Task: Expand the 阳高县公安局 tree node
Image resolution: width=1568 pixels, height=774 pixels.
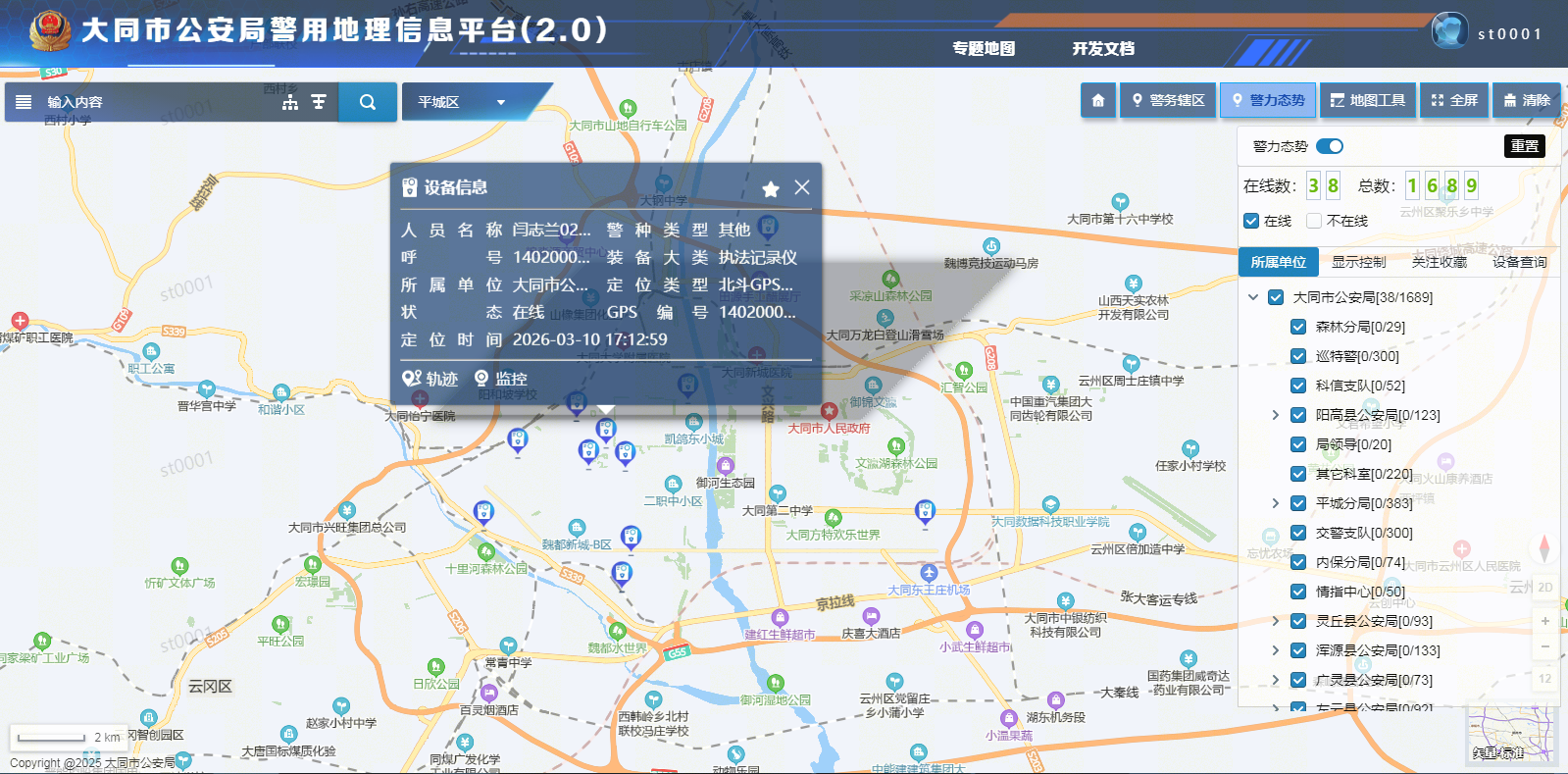Action: click(1276, 415)
